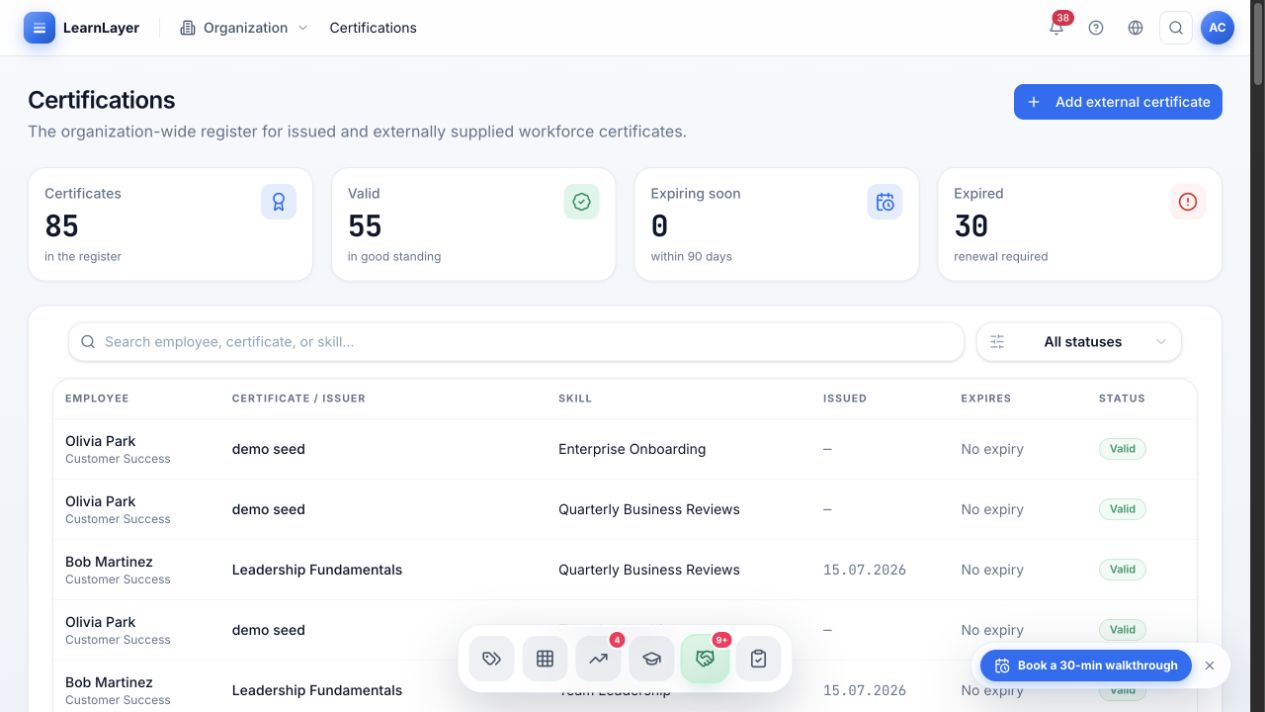The width and height of the screenshot is (1265, 712).
Task: Click Enterprise Onboarding skill cell
Action: tap(632, 449)
